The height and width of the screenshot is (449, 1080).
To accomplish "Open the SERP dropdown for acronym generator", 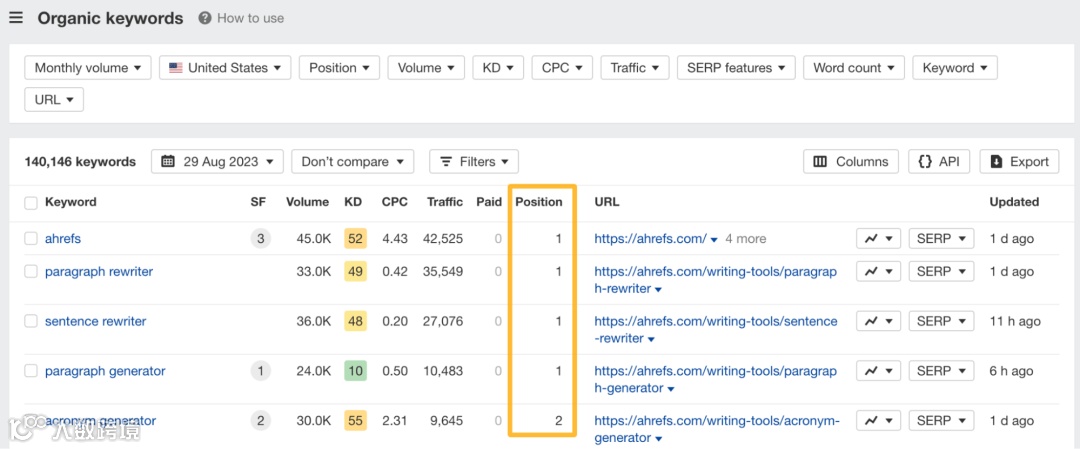I will click(942, 420).
